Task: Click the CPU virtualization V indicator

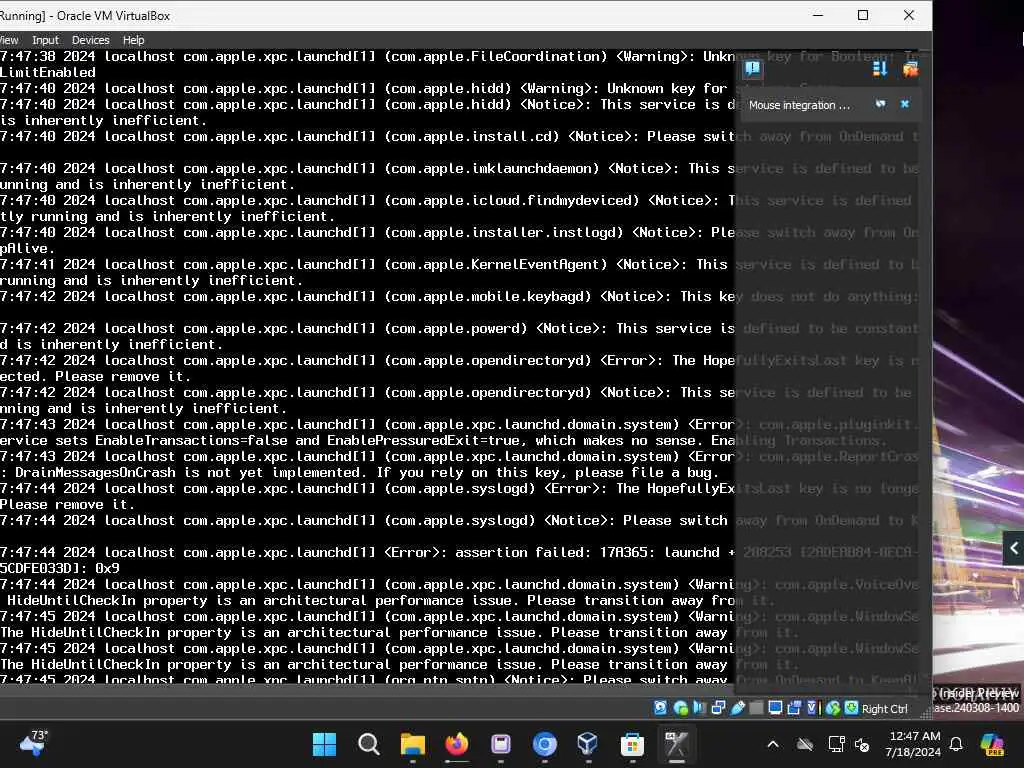Action: (812, 708)
